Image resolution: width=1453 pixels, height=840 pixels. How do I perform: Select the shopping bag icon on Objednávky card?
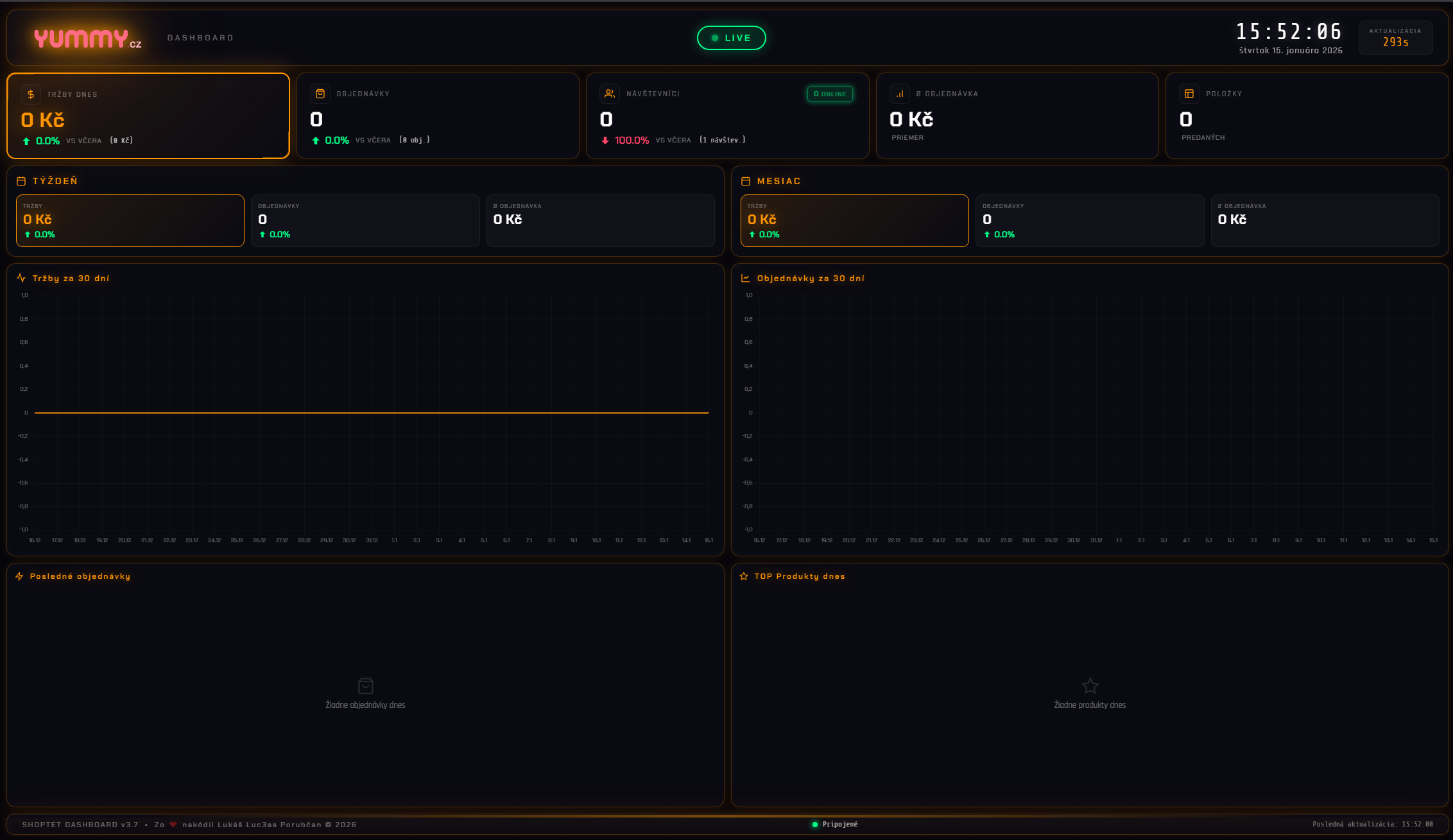click(320, 93)
